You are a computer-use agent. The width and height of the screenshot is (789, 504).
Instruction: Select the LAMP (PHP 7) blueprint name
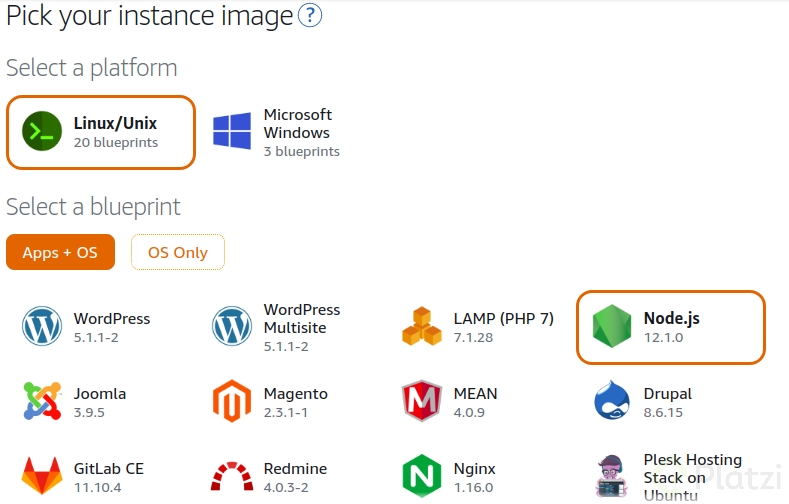click(503, 318)
